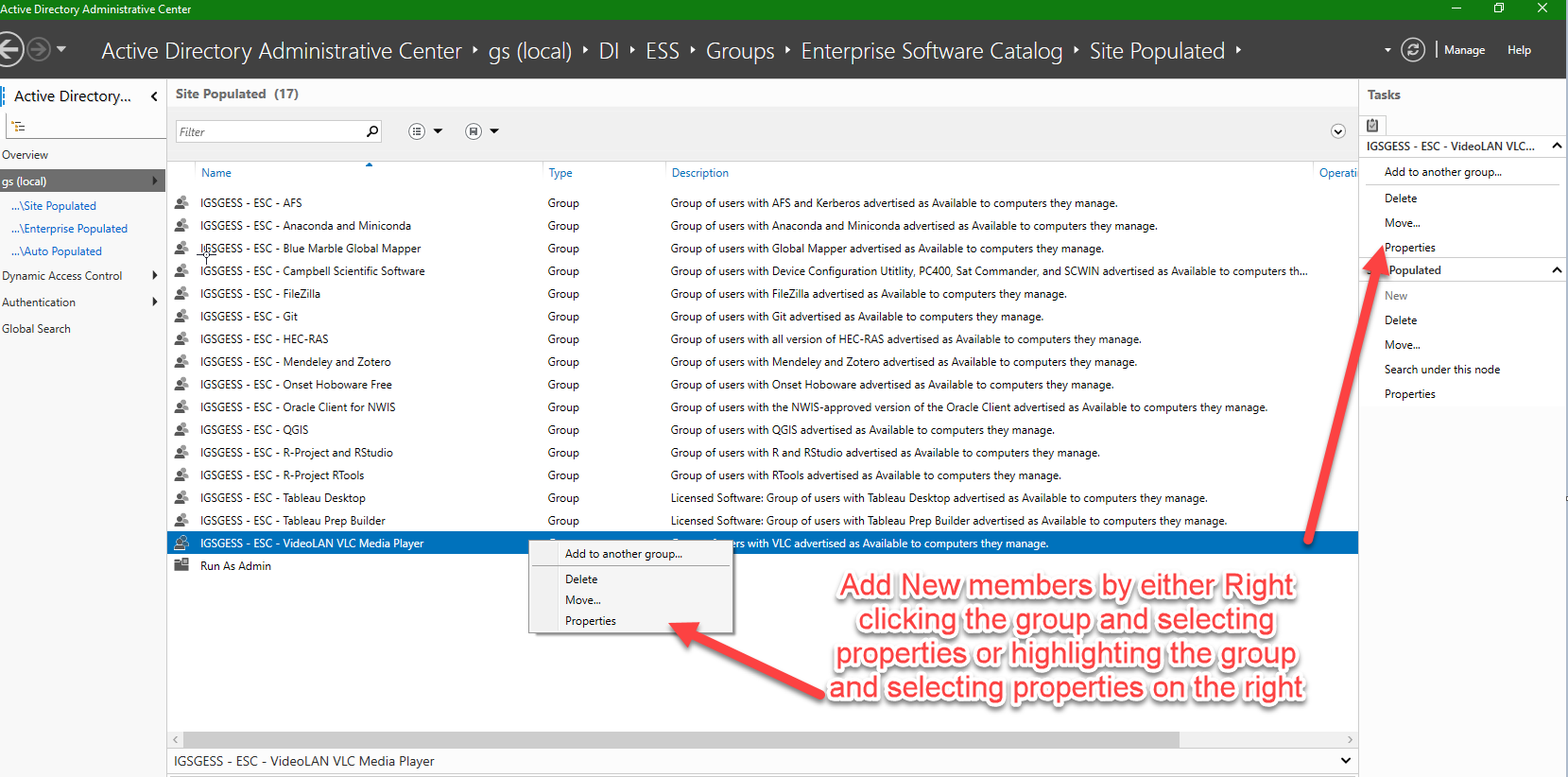Select Authentication in navigation pane
This screenshot has height=777, width=1568.
tap(39, 302)
